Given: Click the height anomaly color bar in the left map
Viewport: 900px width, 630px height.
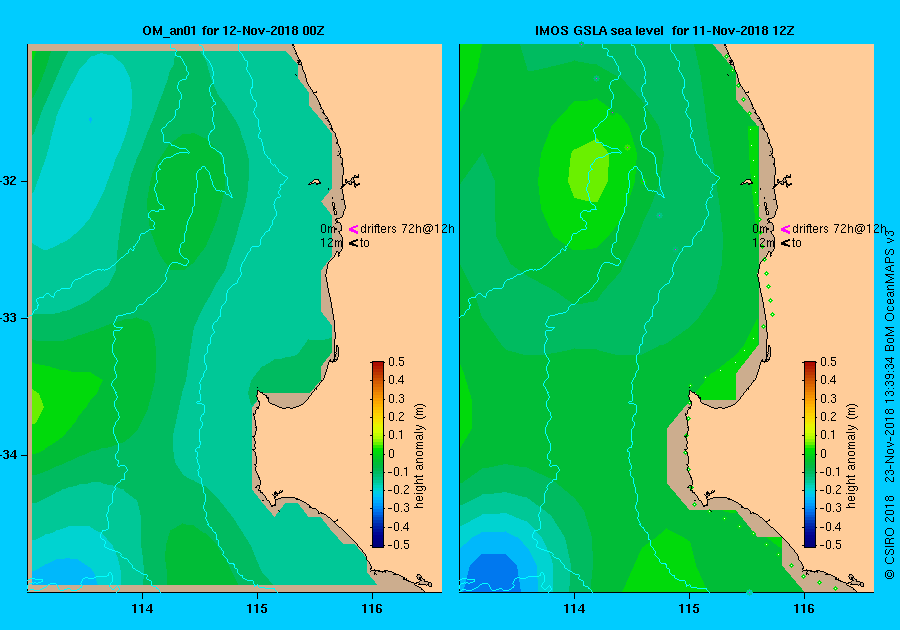Looking at the screenshot, I should click(378, 454).
